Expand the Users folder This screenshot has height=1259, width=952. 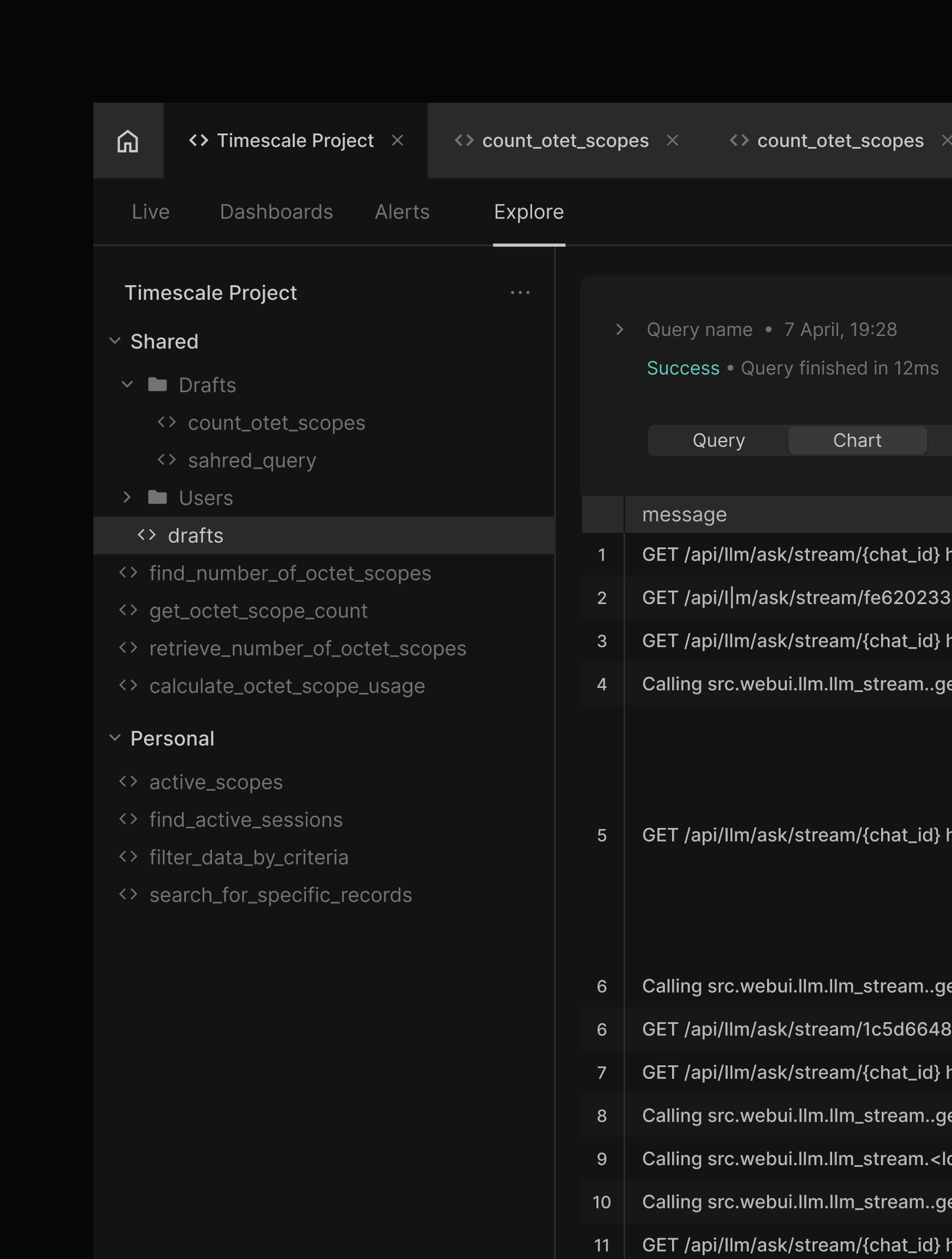(x=127, y=497)
